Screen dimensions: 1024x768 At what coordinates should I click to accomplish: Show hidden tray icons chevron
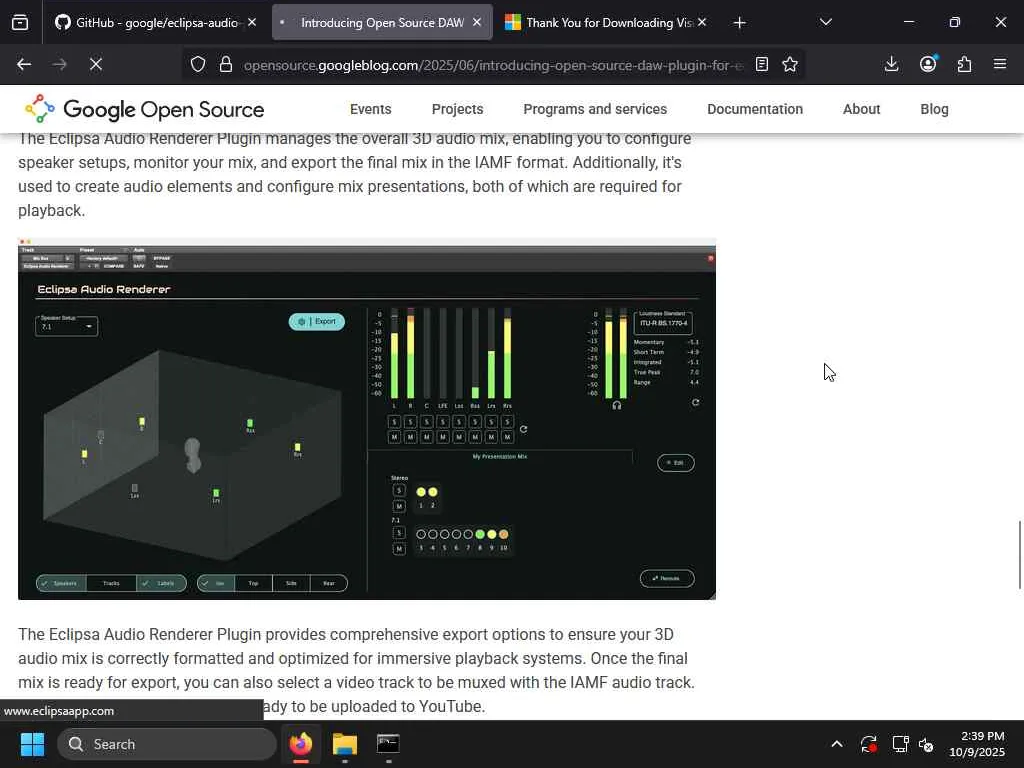pyautogui.click(x=837, y=744)
